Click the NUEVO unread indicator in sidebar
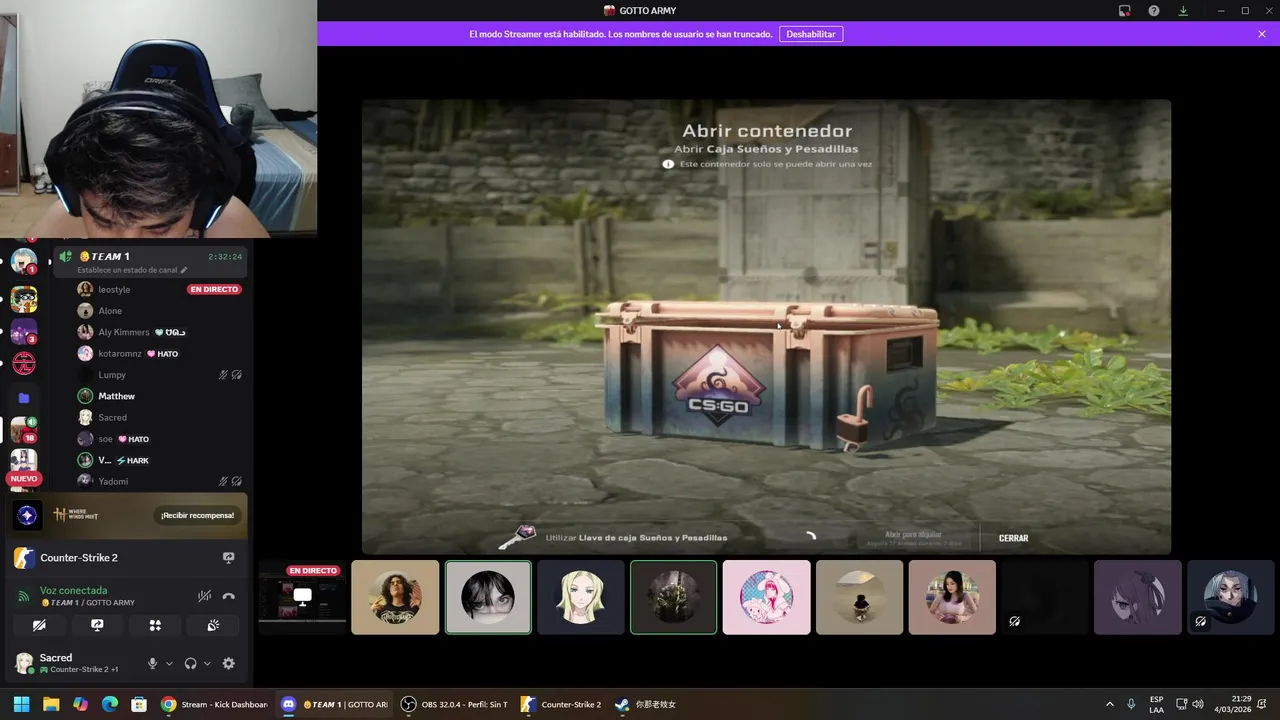Screen dimensions: 1280x720 pos(24,479)
